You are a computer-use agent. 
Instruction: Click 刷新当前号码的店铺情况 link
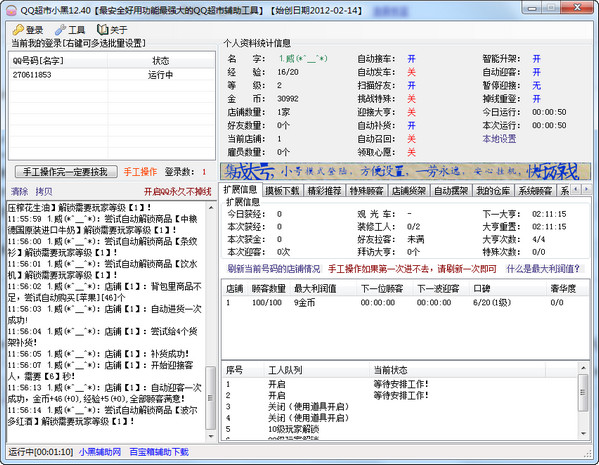[x=274, y=269]
